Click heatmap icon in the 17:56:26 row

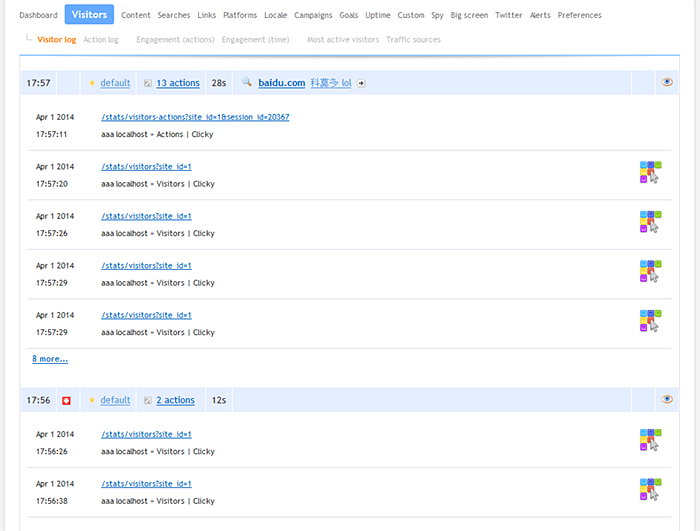coord(650,440)
